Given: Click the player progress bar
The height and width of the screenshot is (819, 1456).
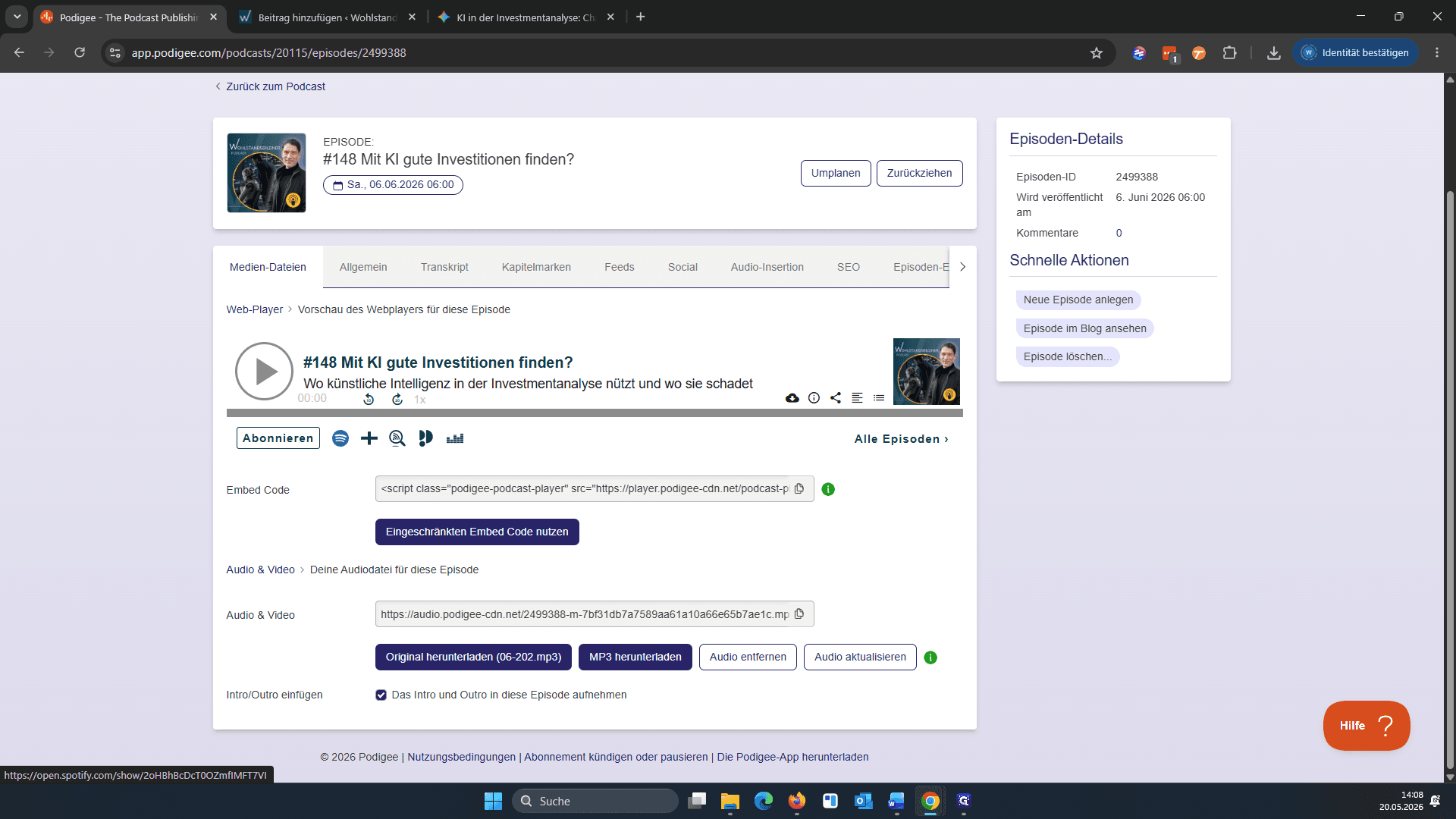Looking at the screenshot, I should coord(595,413).
